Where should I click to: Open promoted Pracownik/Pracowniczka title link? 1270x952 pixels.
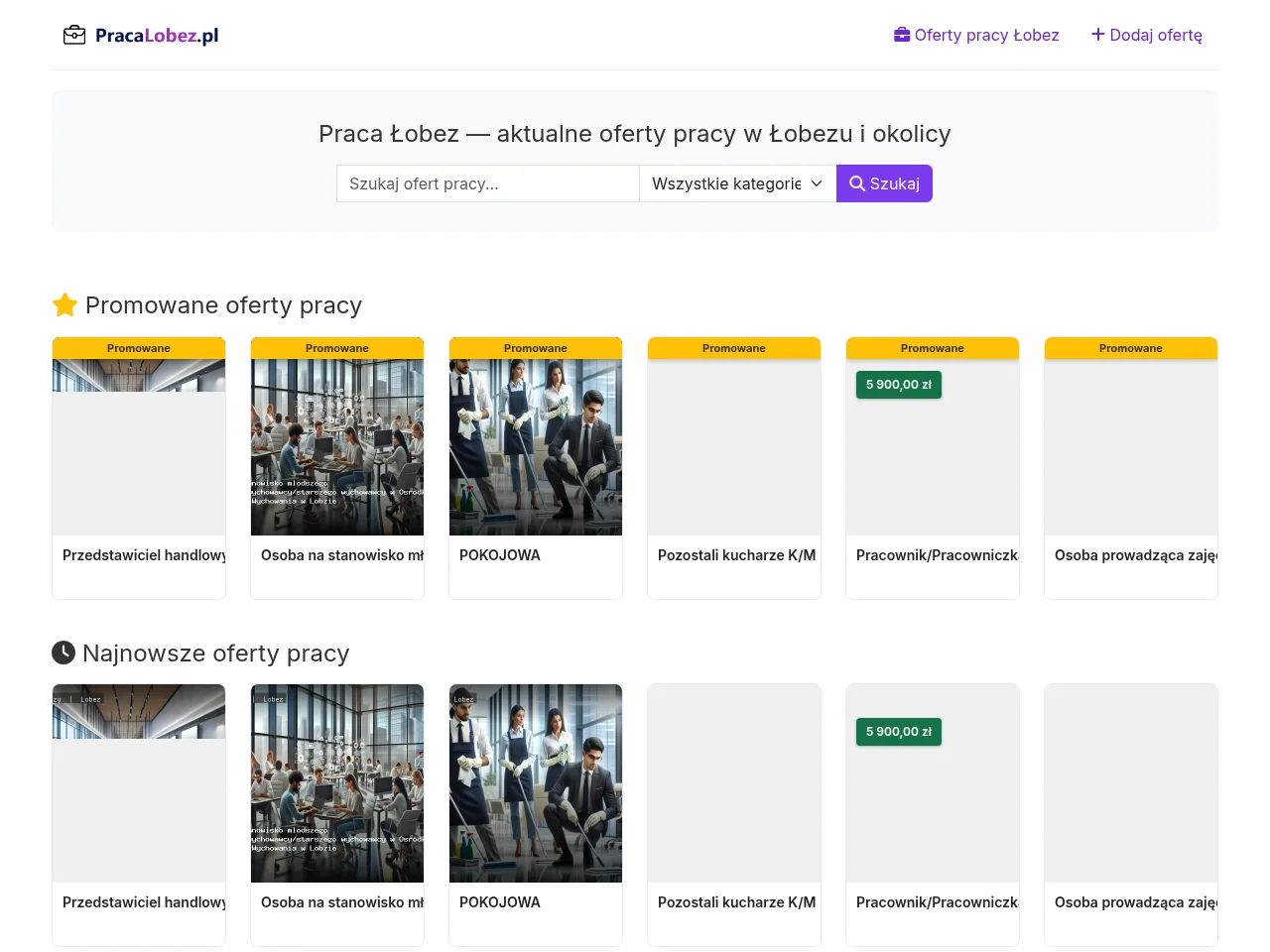[938, 555]
